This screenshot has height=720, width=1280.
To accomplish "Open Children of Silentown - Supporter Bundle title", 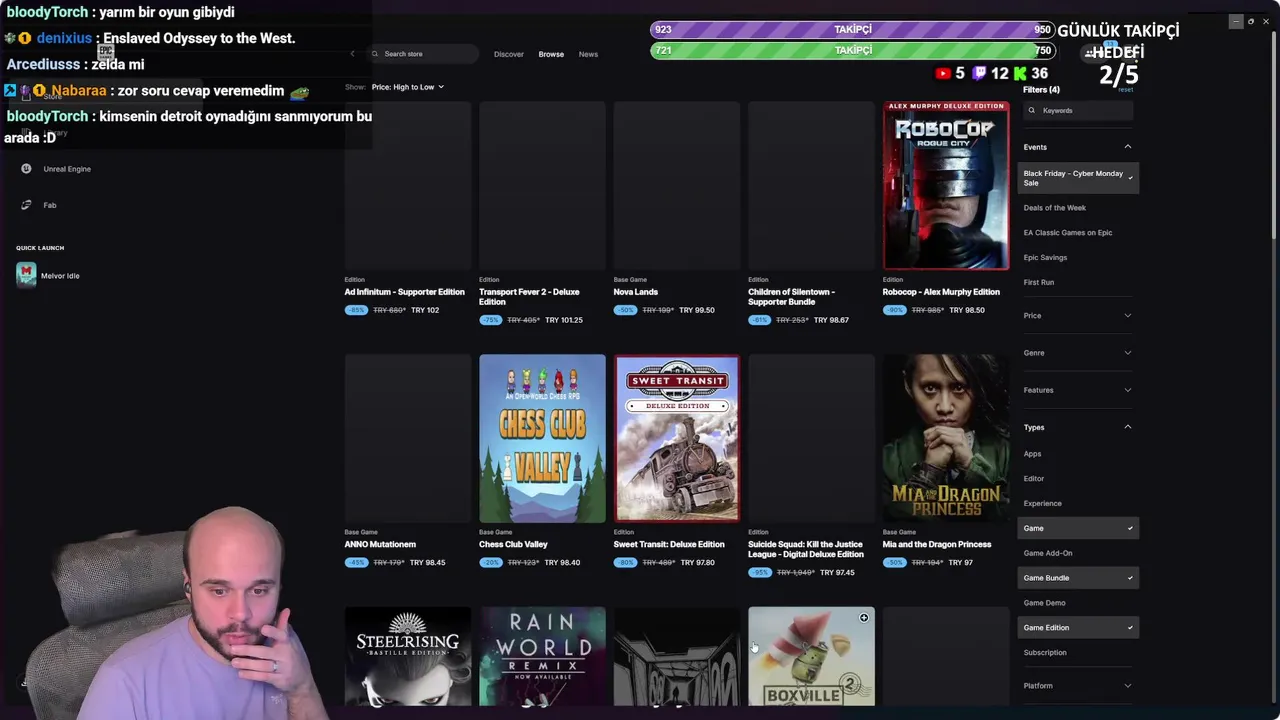I will [x=791, y=297].
